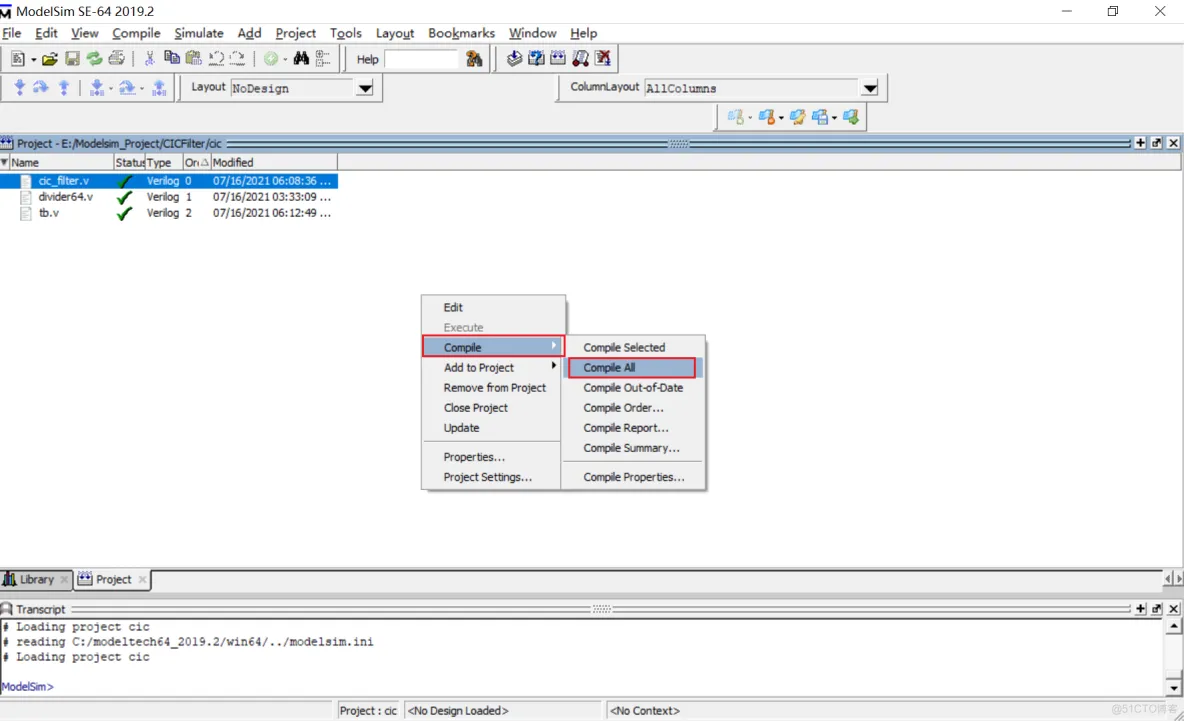
Task: Switch to the Library tab
Action: coord(36,579)
